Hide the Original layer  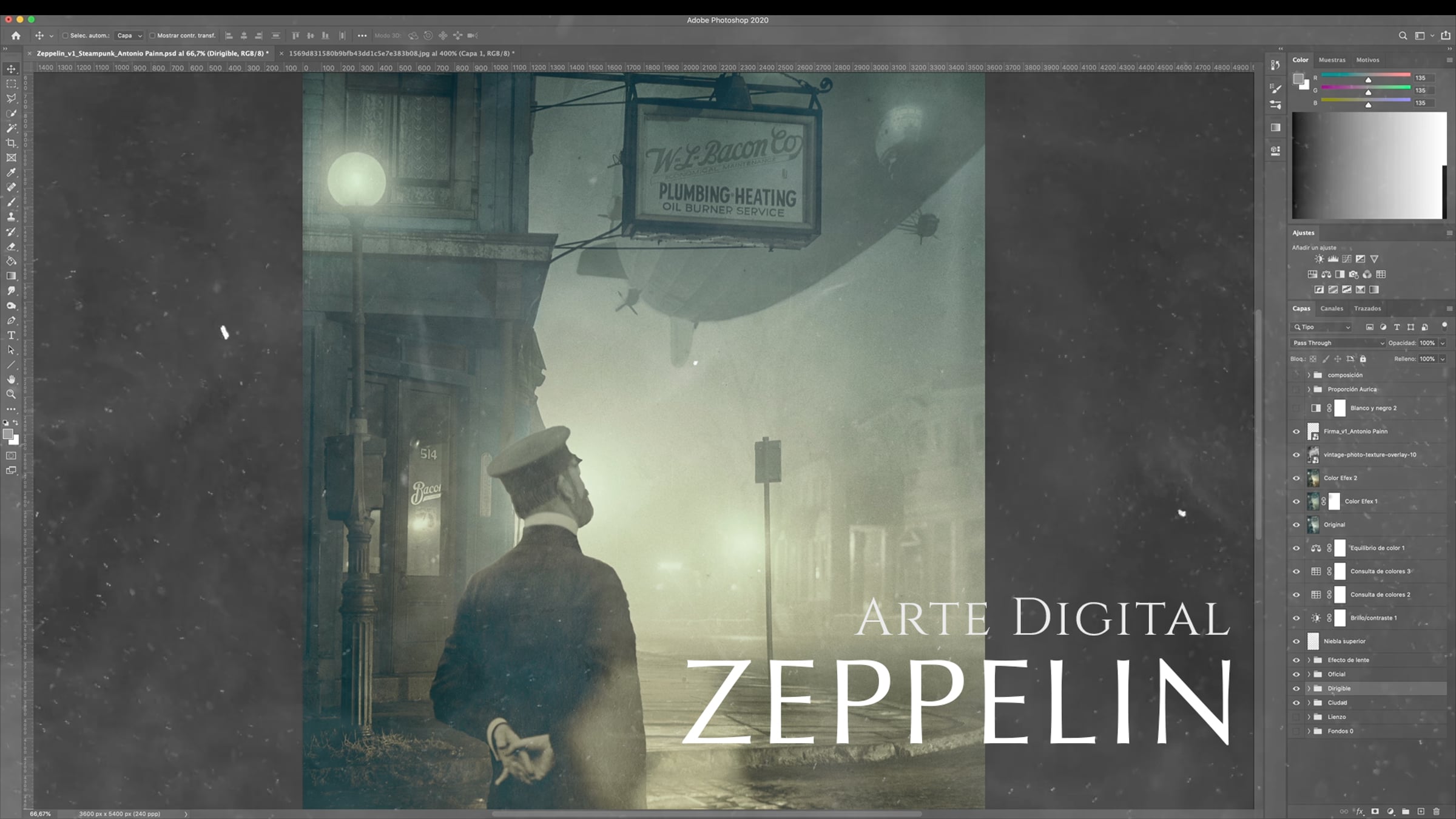(x=1296, y=525)
